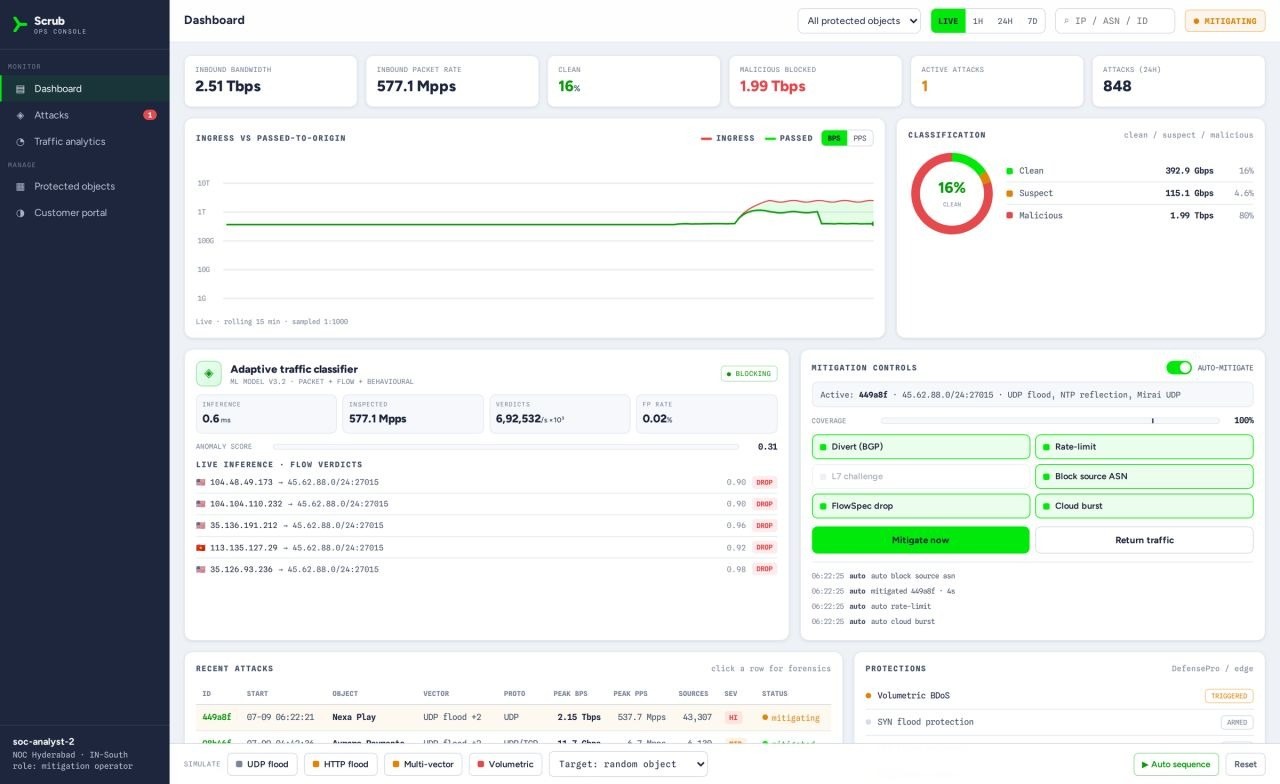
Task: Click the flag icon beside 35.126.93.236
Action: coord(201,569)
